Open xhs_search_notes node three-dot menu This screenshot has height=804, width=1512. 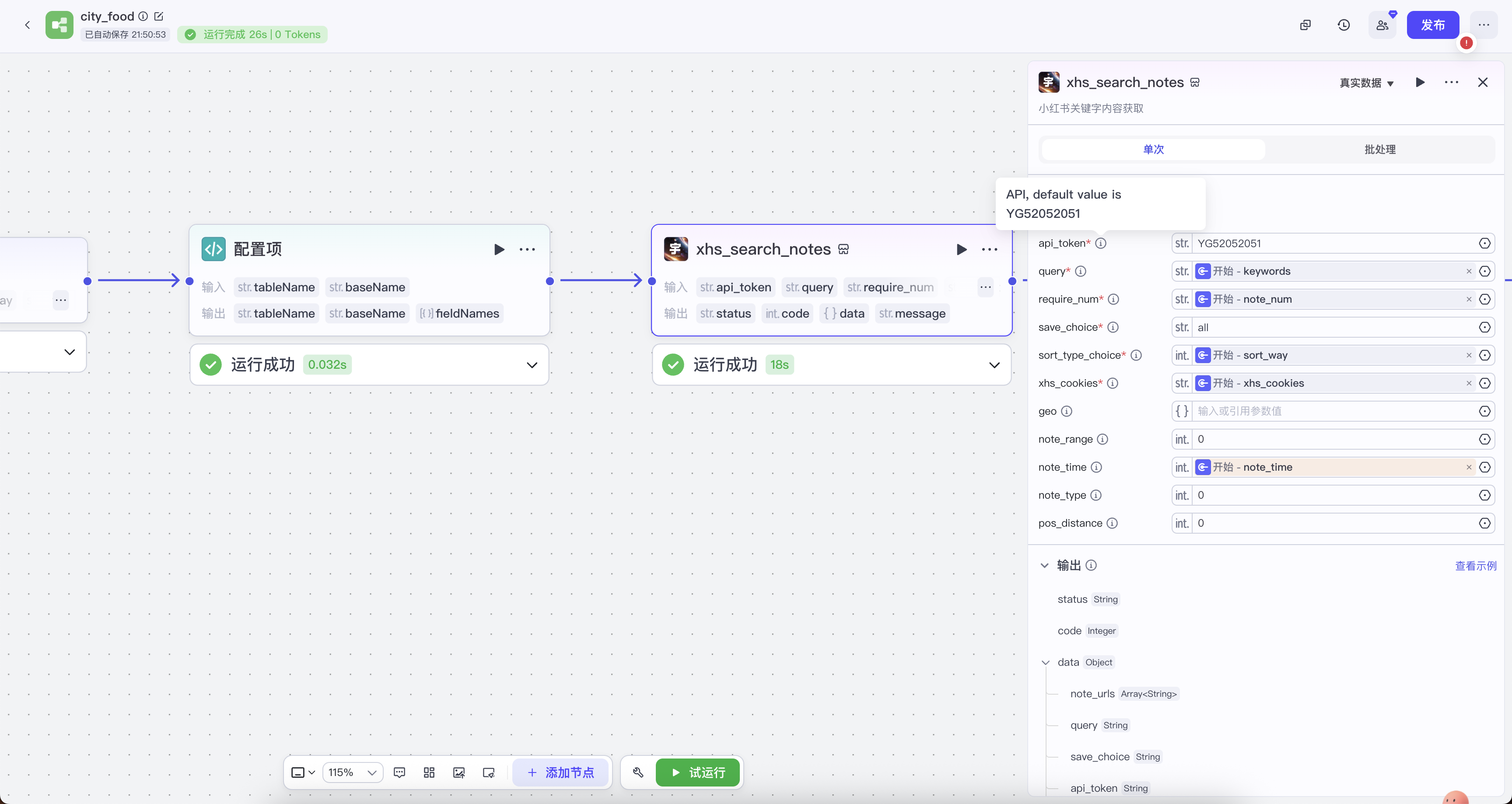pos(990,249)
